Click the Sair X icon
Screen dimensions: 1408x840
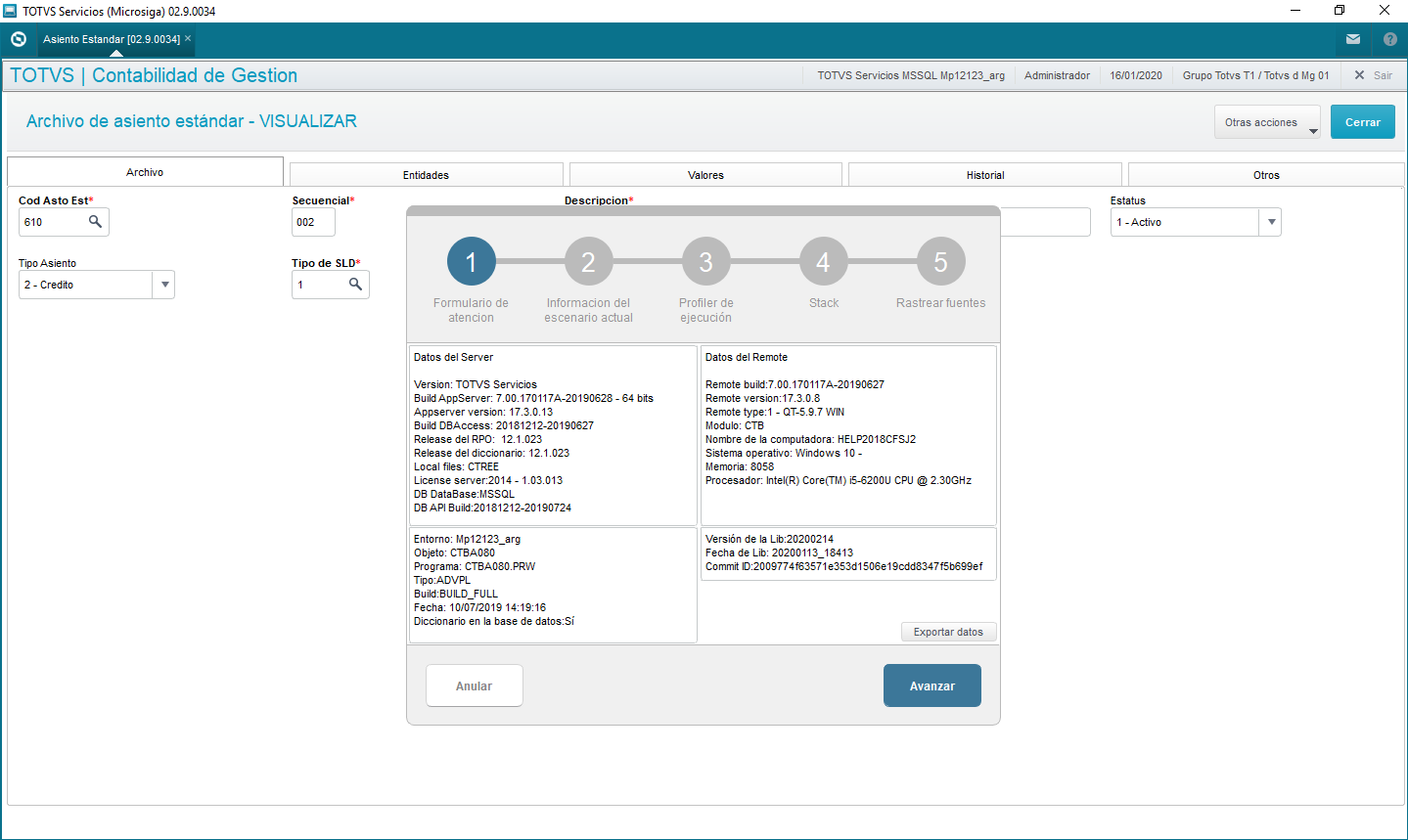1359,75
